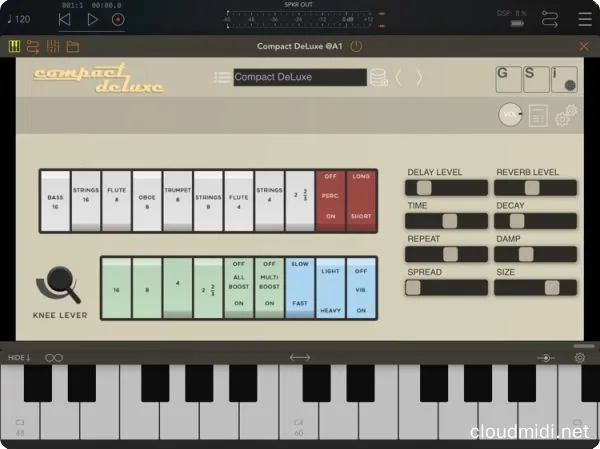Click the Compact DeLuxe preset name field
600x449 pixels.
300,77
